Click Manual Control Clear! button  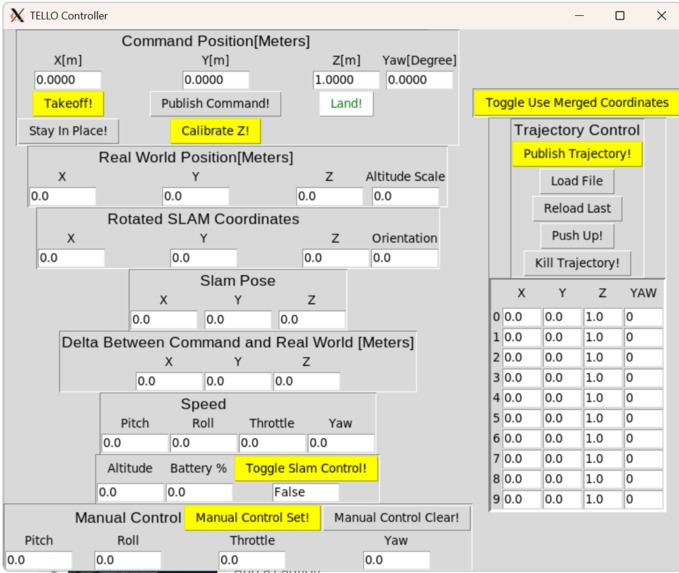[x=396, y=518]
